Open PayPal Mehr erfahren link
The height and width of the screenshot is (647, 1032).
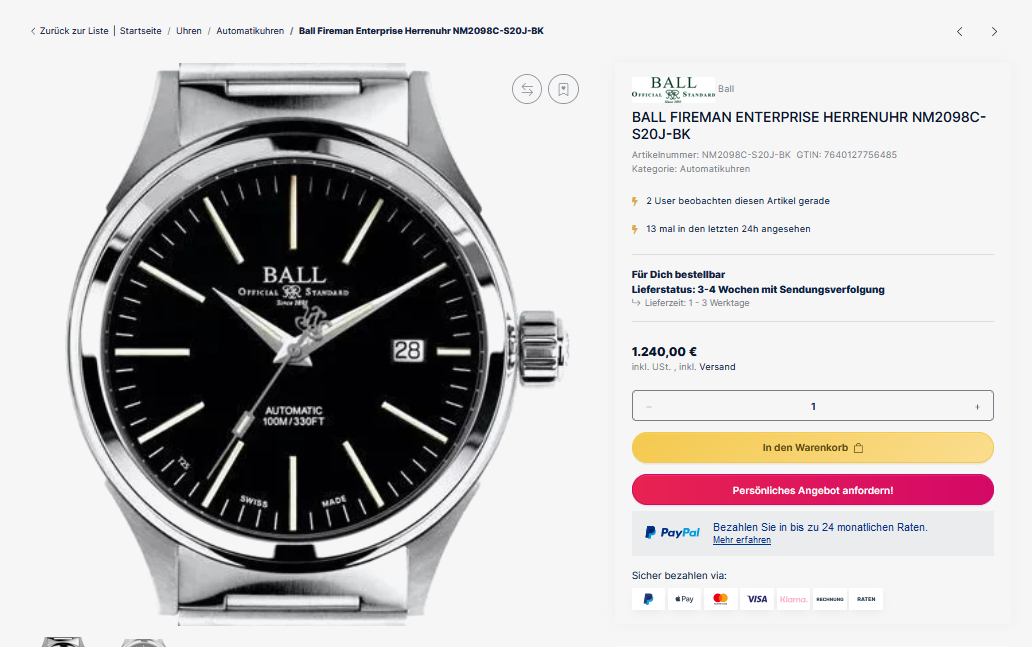pos(741,540)
